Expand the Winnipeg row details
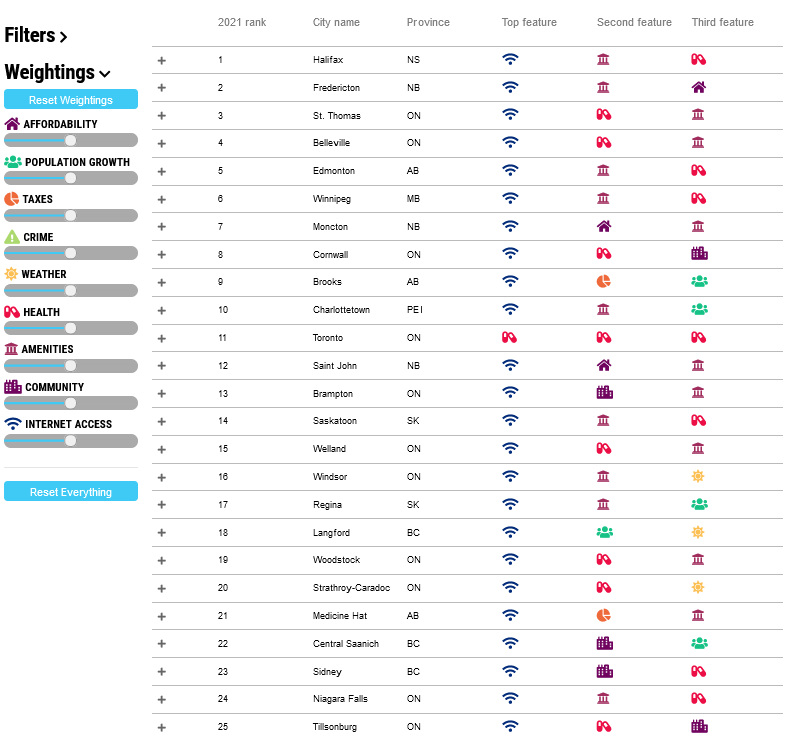Viewport: 793px width, 737px height. click(x=161, y=199)
